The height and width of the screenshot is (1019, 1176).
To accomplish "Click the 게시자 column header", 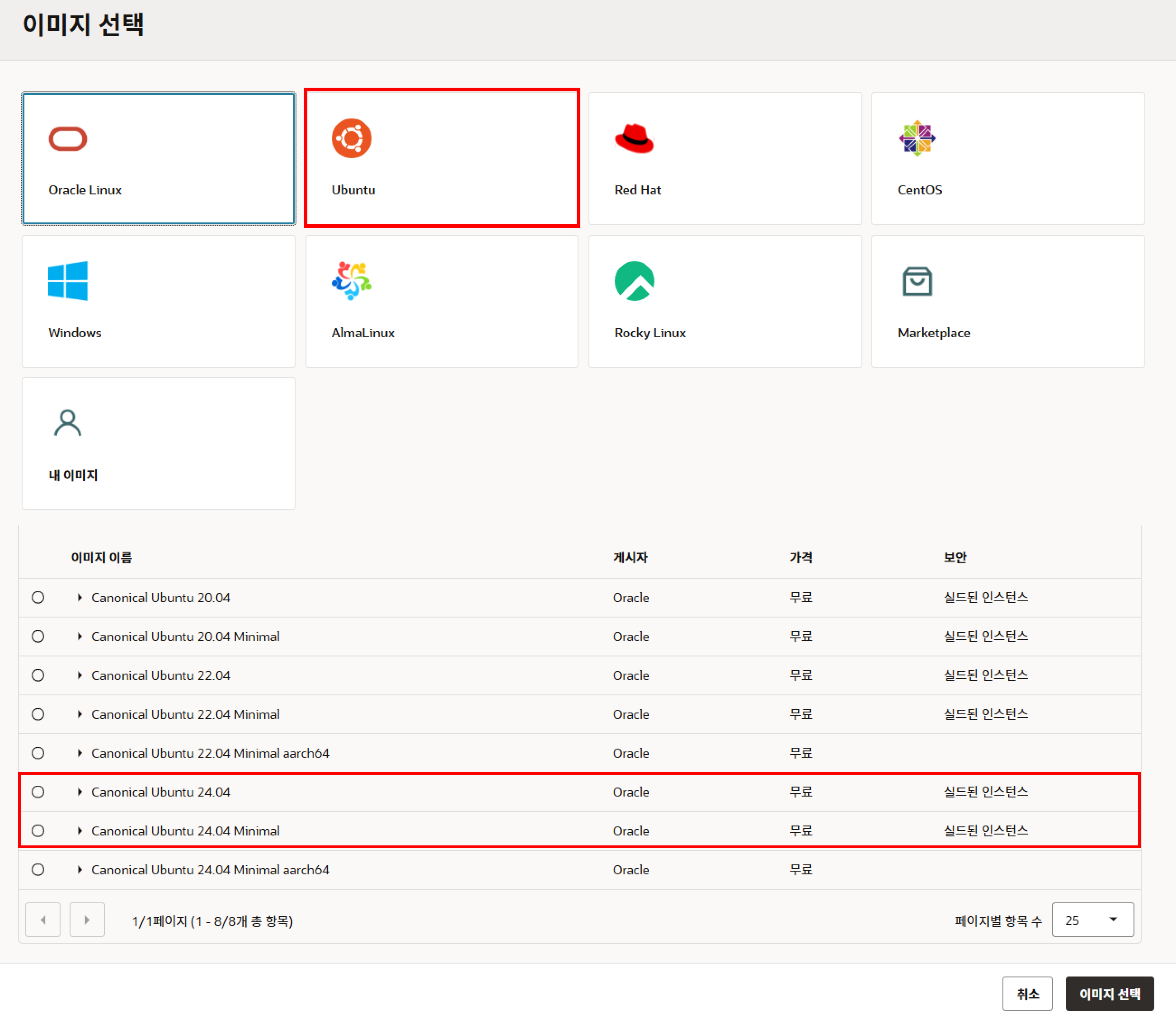I will click(x=630, y=558).
